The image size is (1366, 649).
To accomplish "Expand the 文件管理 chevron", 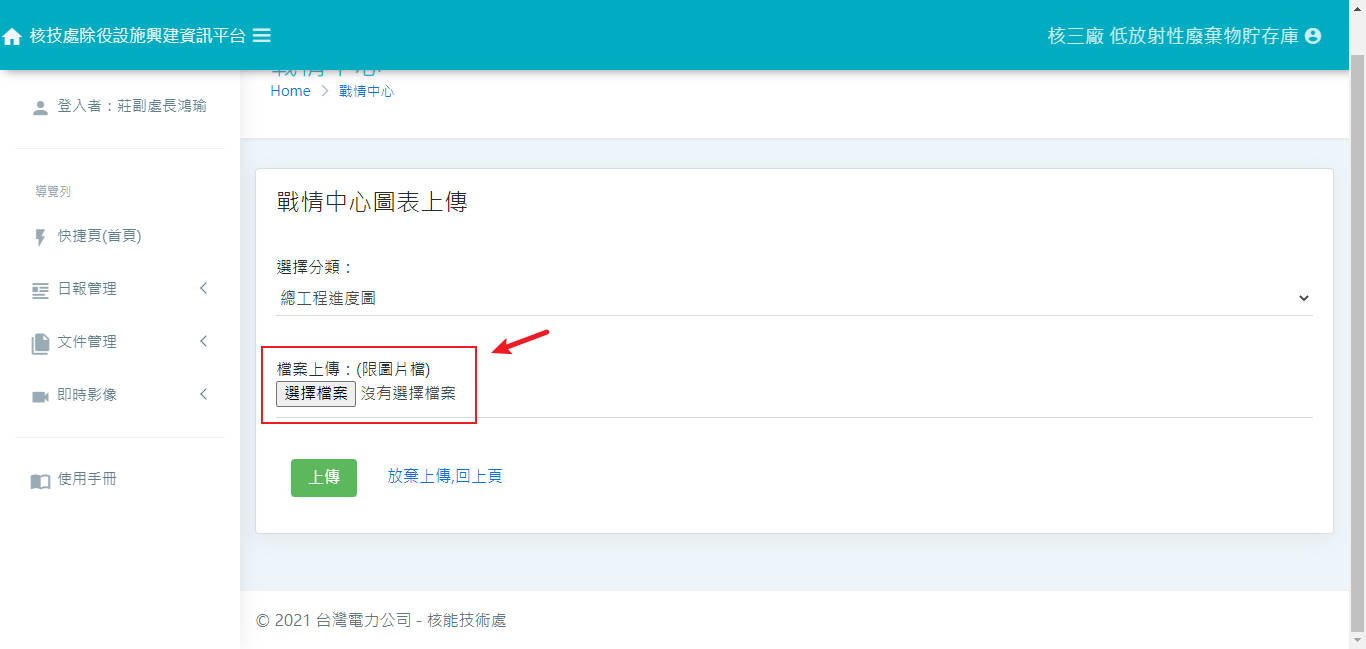I will point(203,341).
